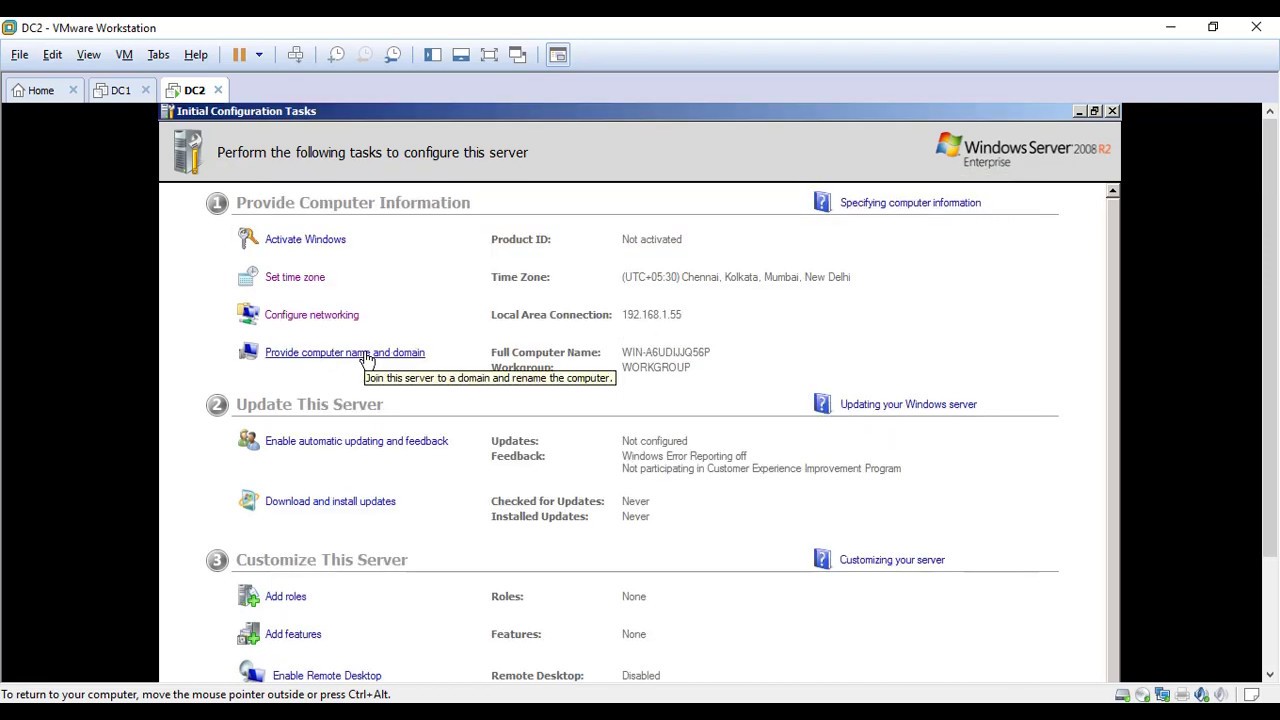Open Updating your Windows server help link
The image size is (1280, 720).
[908, 404]
